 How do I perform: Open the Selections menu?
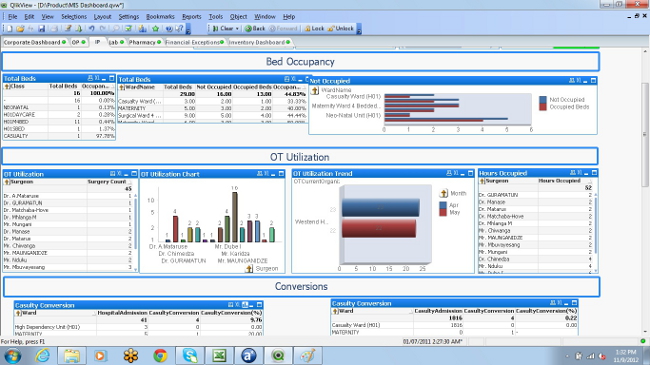point(74,17)
